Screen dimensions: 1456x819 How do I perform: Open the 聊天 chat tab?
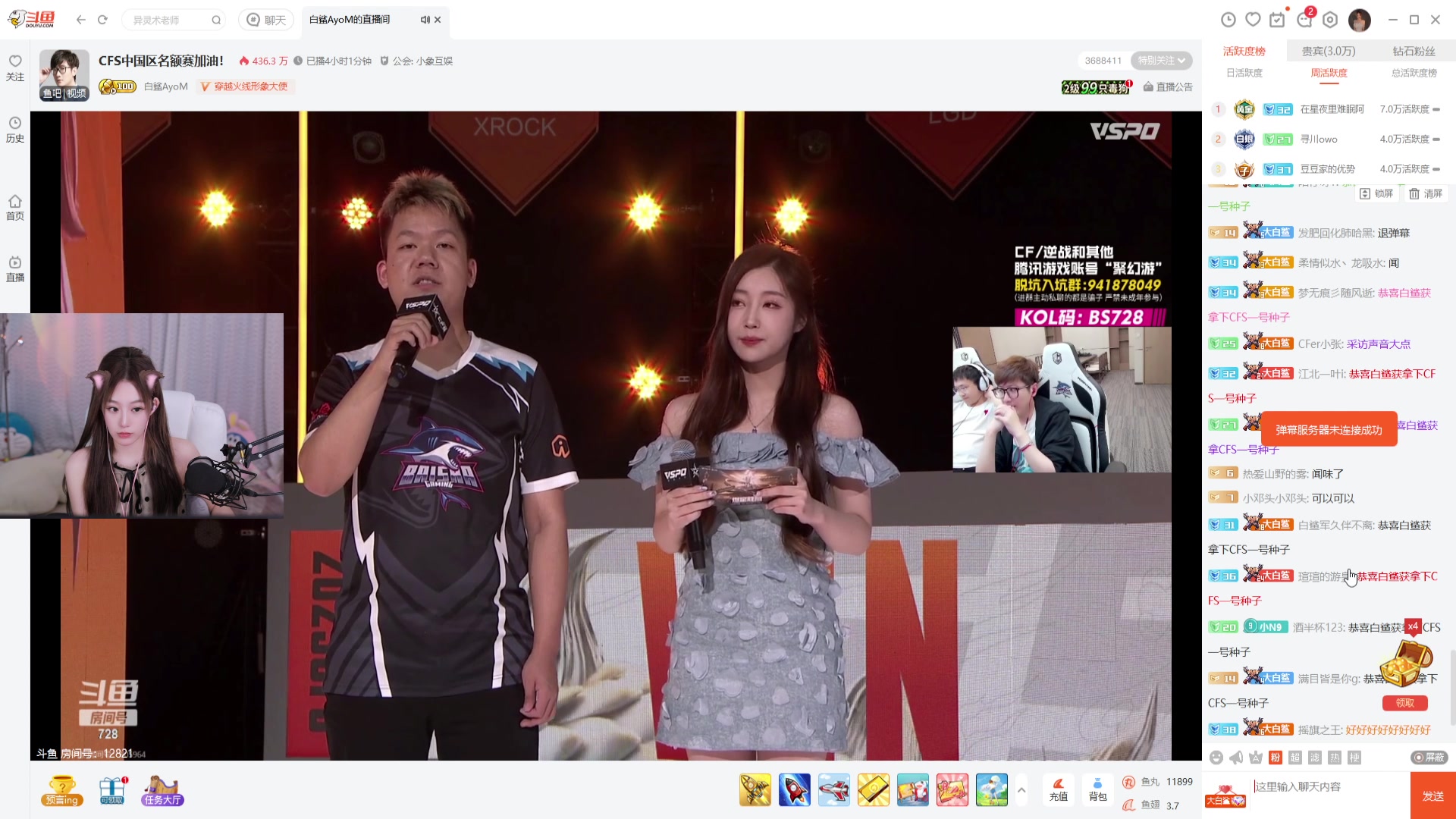266,20
